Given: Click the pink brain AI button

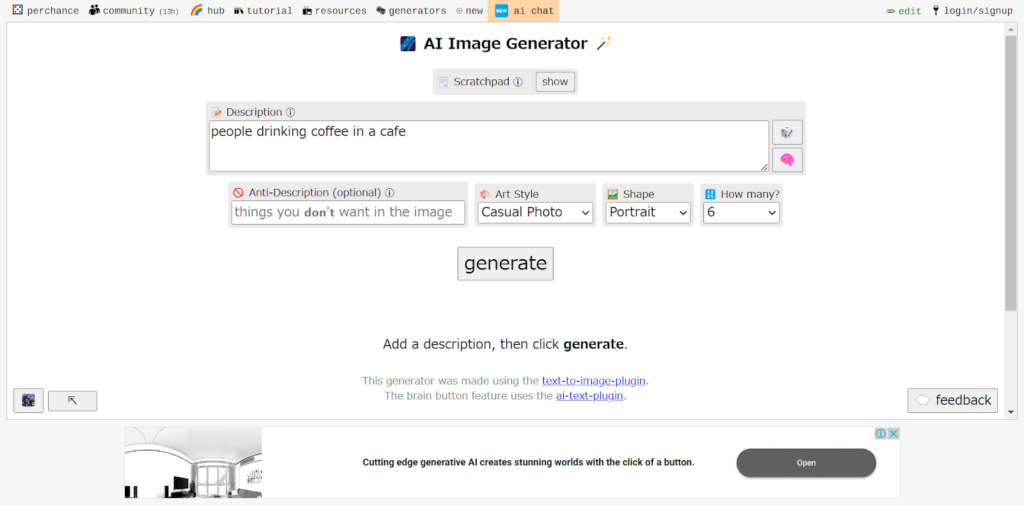Looking at the screenshot, I should tap(787, 160).
